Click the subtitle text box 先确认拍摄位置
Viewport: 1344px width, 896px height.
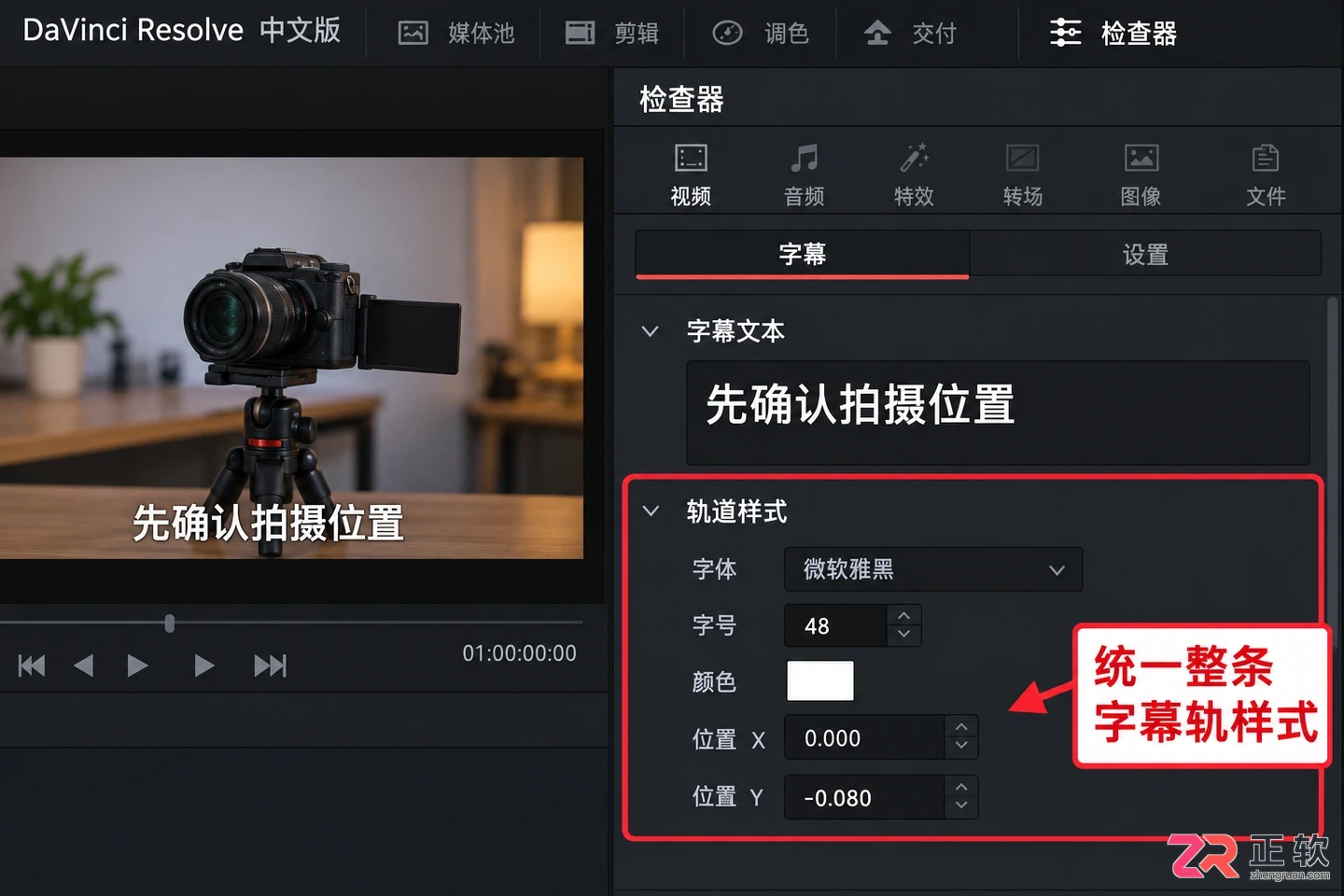pyautogui.click(x=998, y=413)
